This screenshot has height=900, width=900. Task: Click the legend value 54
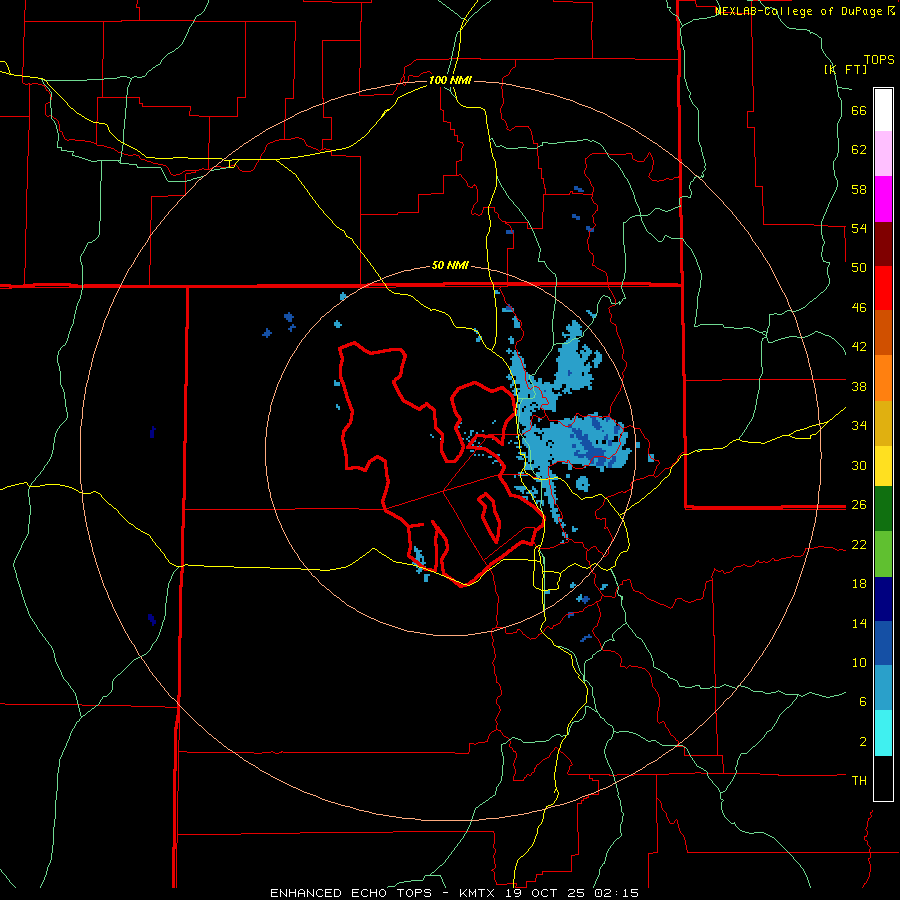859,229
